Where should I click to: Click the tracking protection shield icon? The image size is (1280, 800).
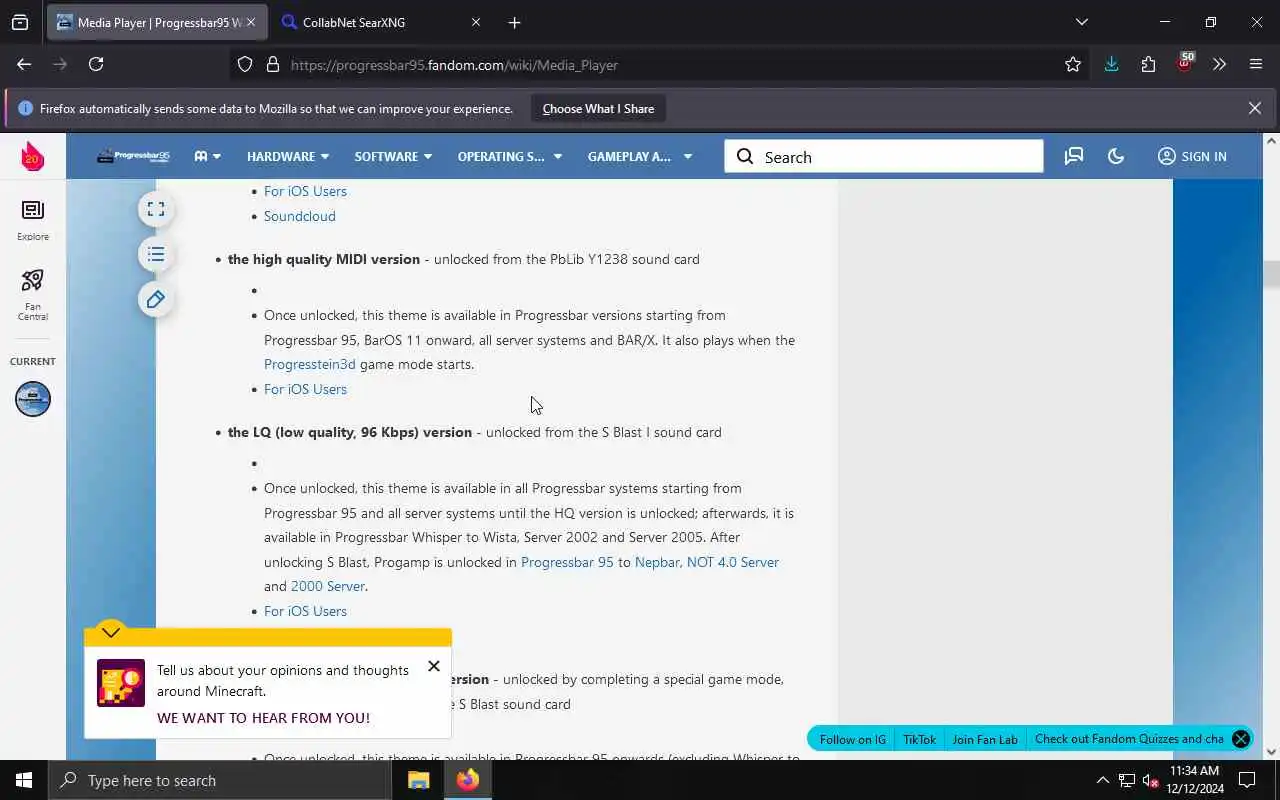[x=245, y=65]
